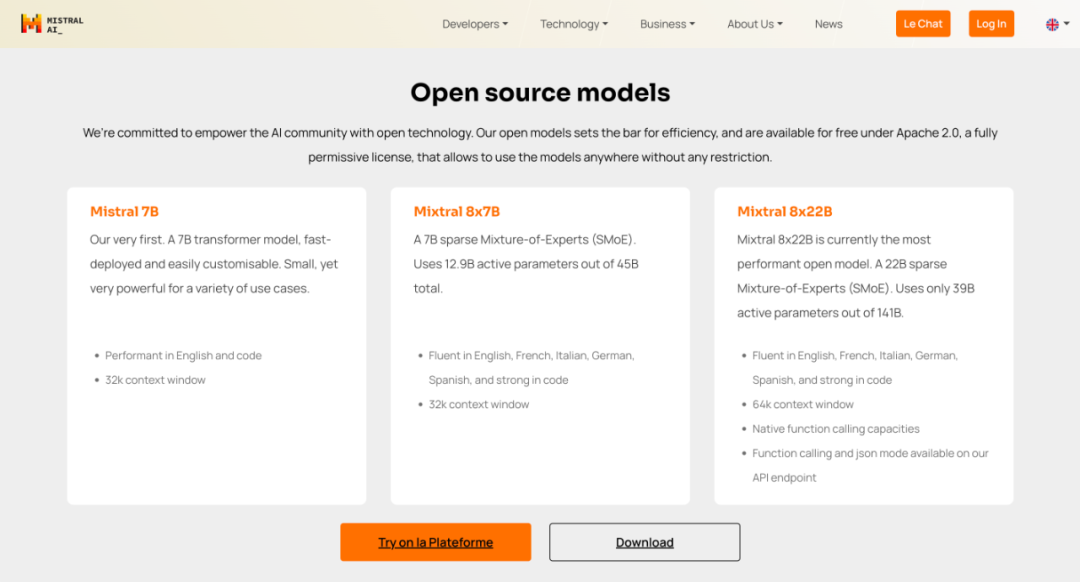Launch Le Chat from the header
The image size is (1080, 582).
(922, 24)
